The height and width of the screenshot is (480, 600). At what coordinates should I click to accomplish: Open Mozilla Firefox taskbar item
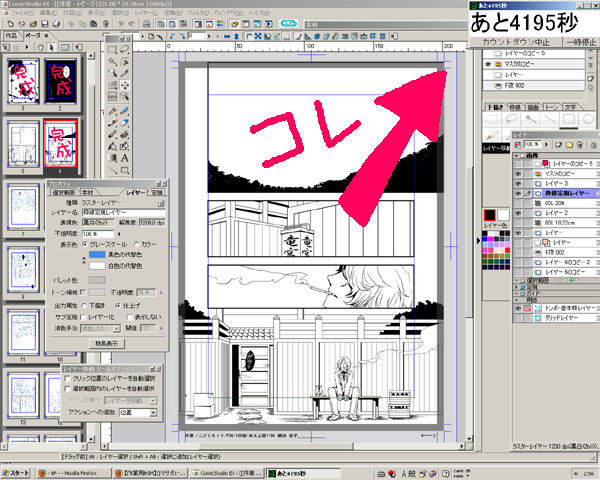73,473
